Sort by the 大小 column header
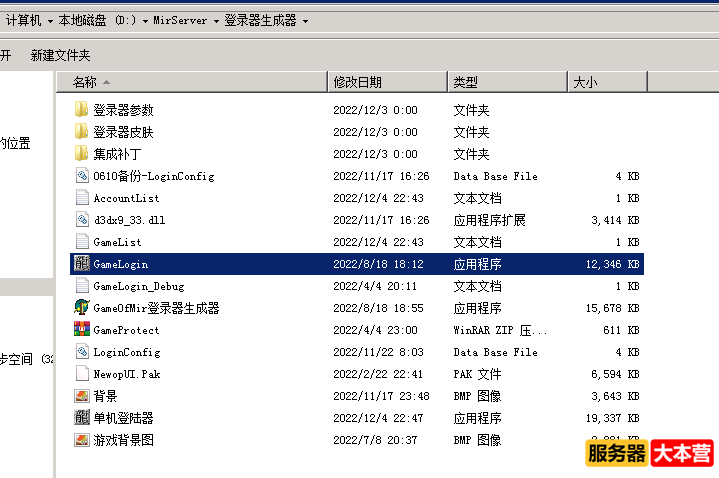 (608, 82)
